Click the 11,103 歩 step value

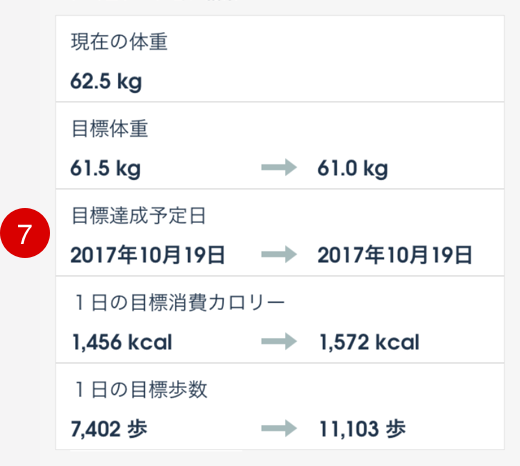coord(363,429)
